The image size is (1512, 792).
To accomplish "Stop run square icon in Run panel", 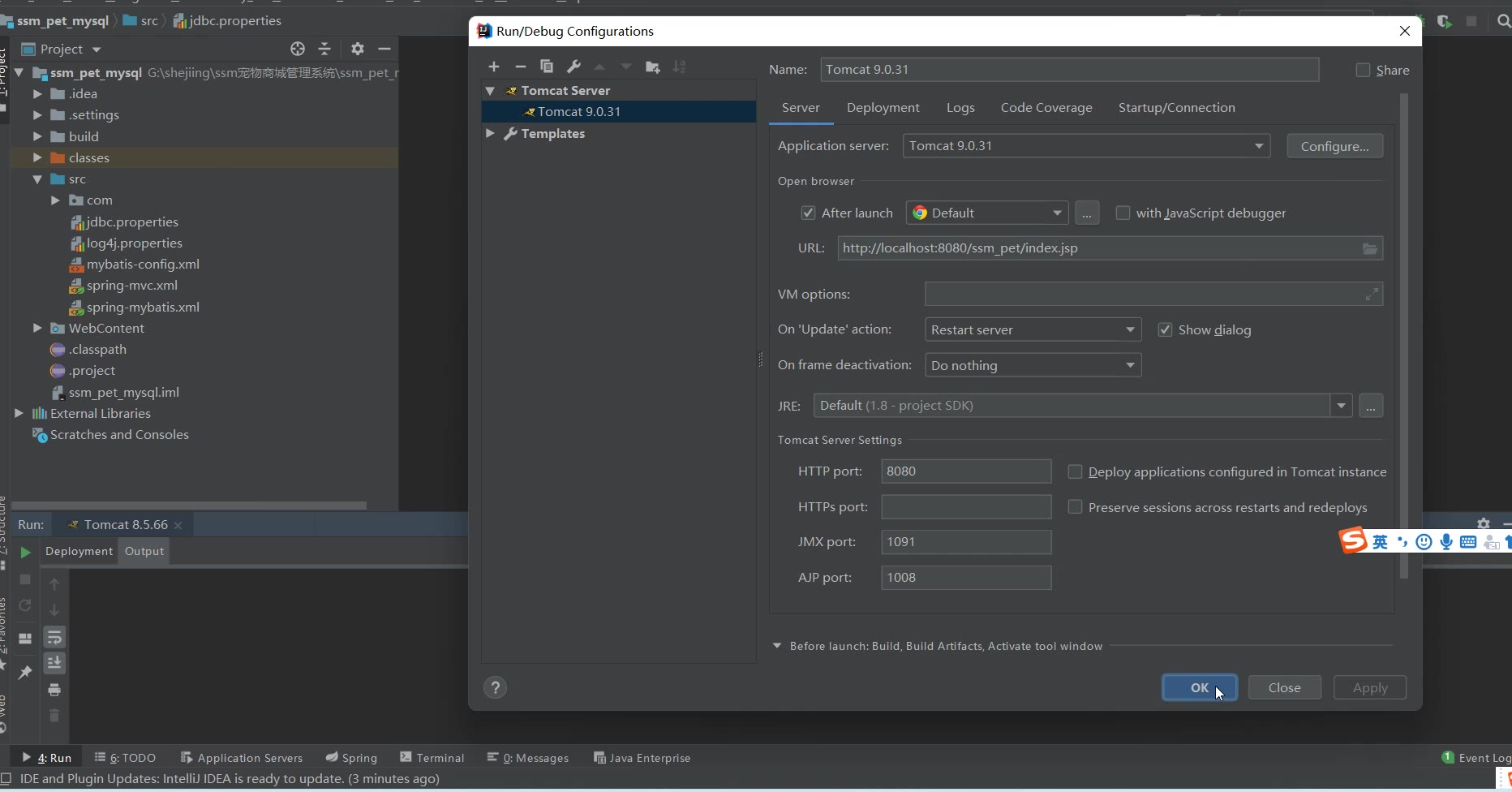I will click(x=25, y=579).
